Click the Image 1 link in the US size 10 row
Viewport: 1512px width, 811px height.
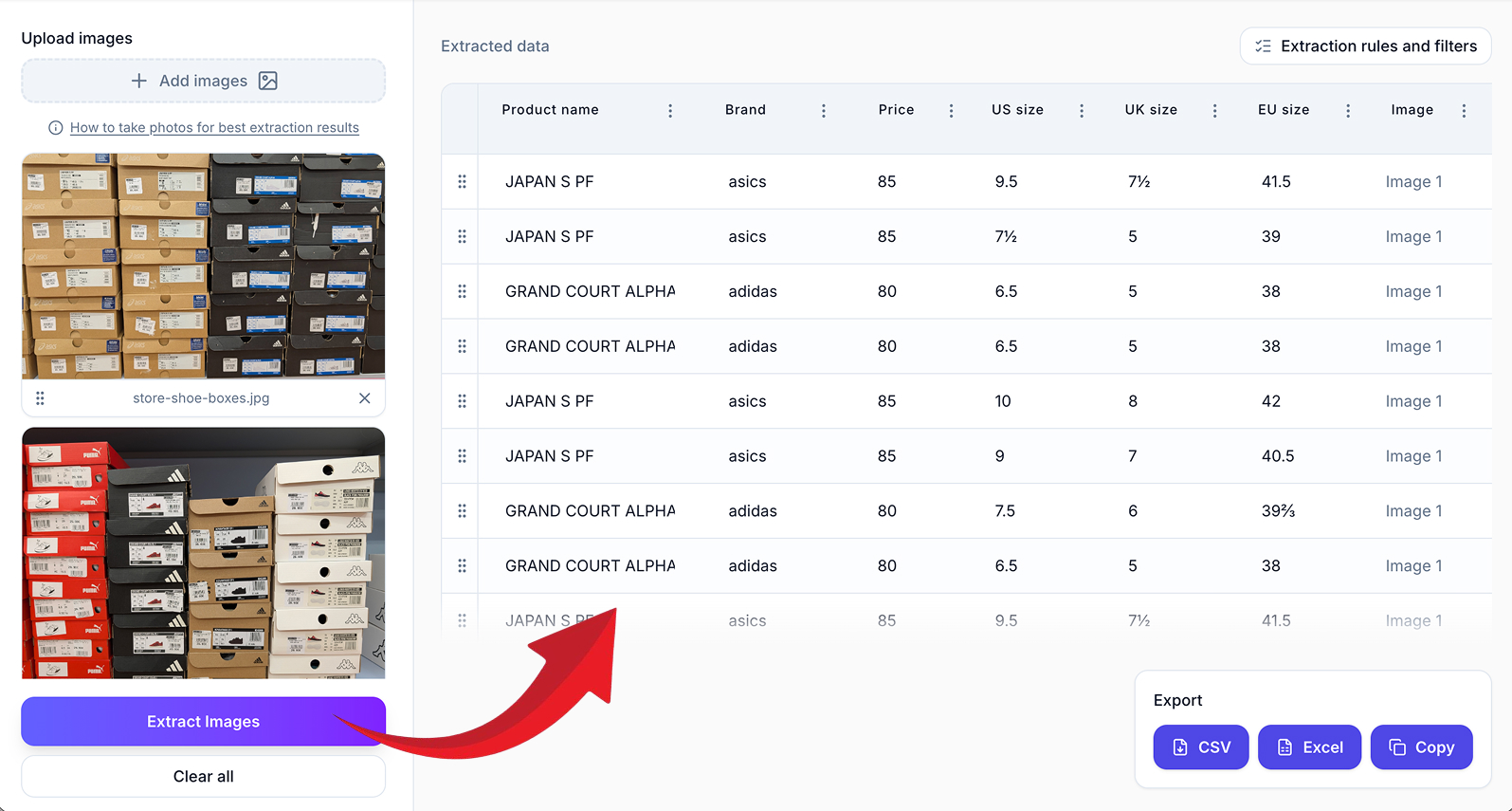point(1414,402)
